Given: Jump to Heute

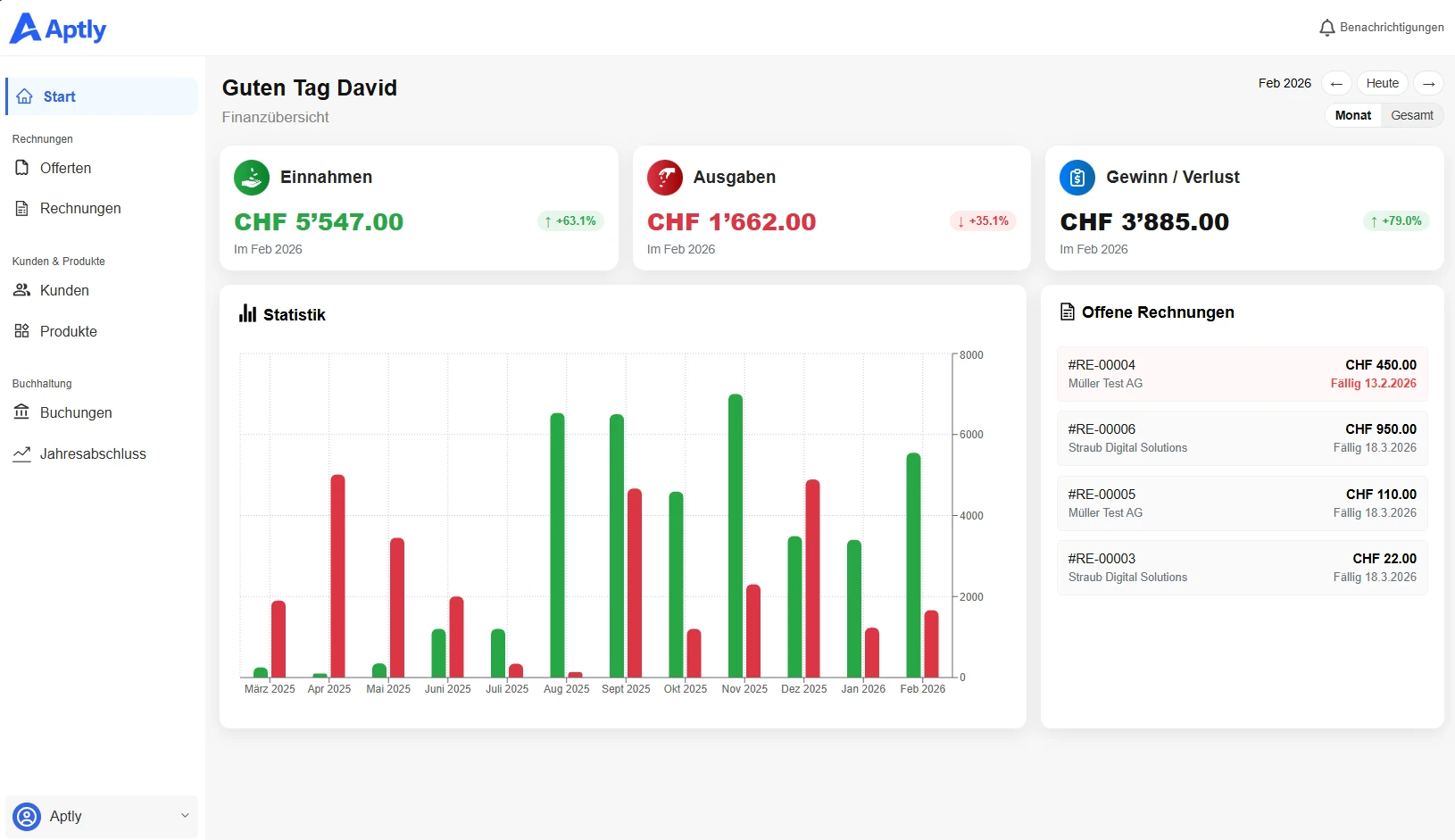Looking at the screenshot, I should 1383,83.
